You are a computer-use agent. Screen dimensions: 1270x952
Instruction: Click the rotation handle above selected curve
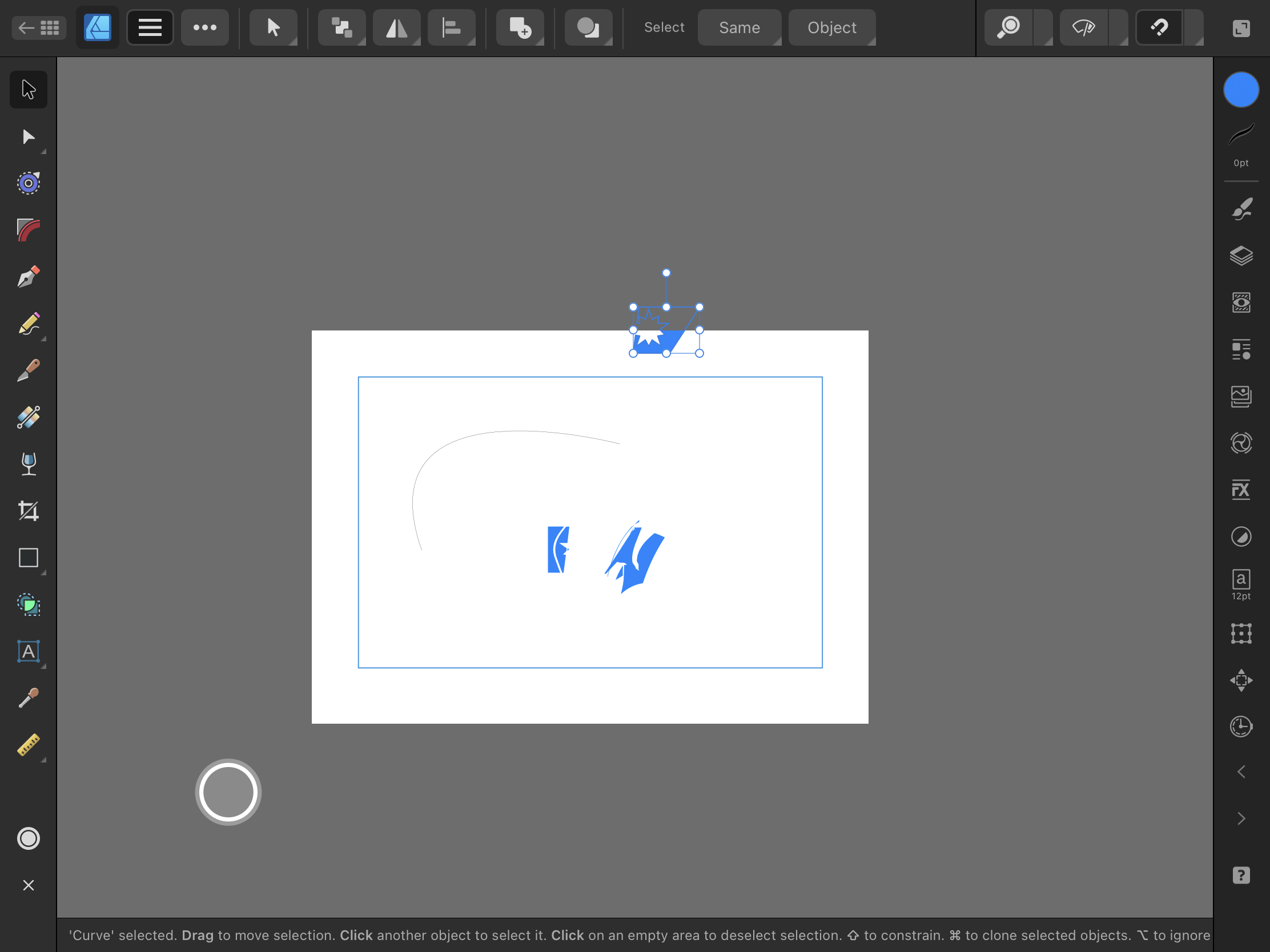(x=666, y=273)
